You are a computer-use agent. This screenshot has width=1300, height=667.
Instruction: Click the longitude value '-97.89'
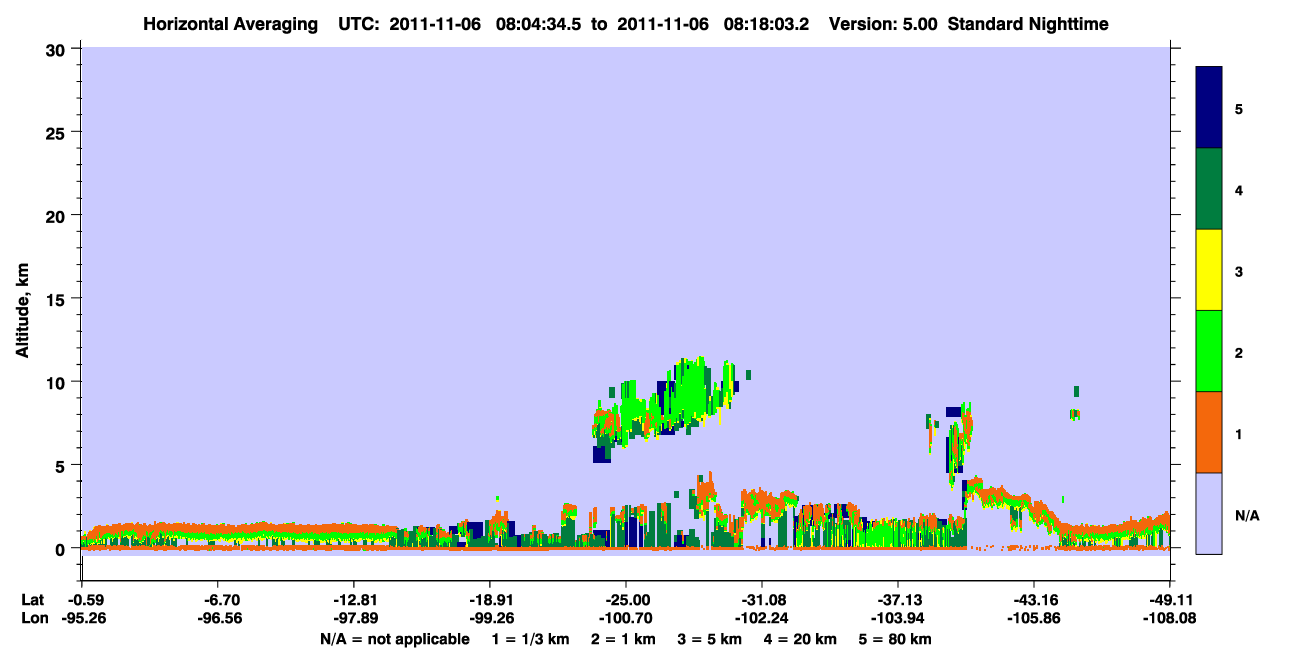pyautogui.click(x=354, y=618)
